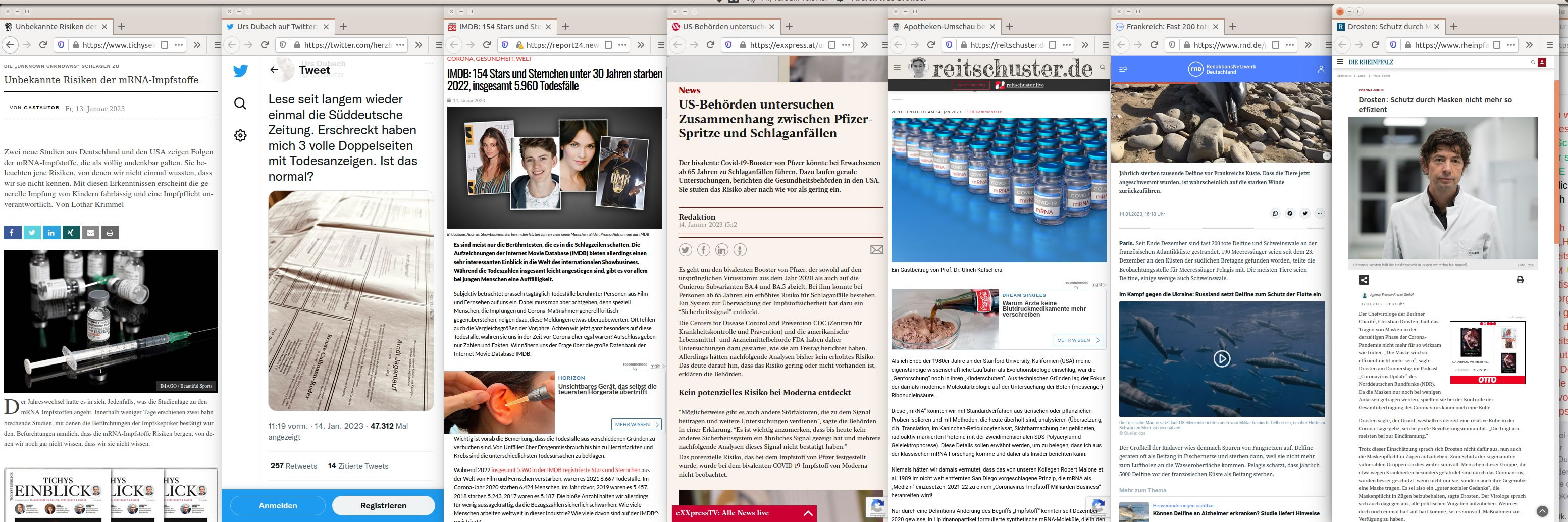The height and width of the screenshot is (522, 1568).
Task: Open reitschuster.de hamburger menu
Action: (x=897, y=68)
